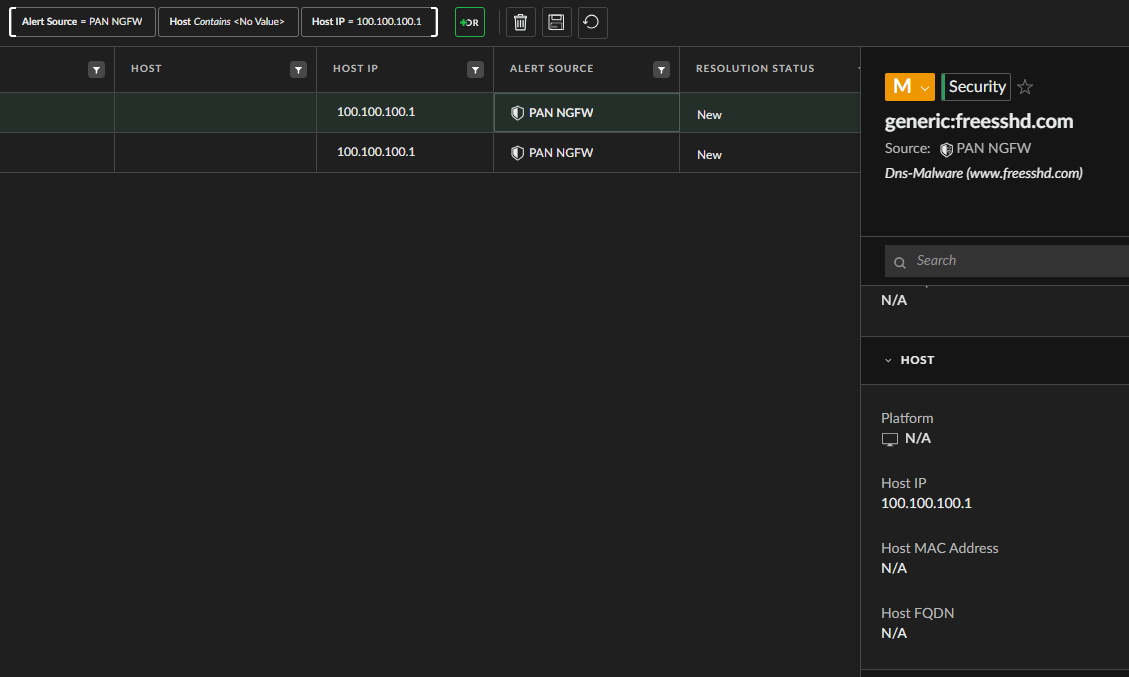Open the filter icon in the Host IP column
Viewport: 1129px width, 677px height.
[x=475, y=69]
